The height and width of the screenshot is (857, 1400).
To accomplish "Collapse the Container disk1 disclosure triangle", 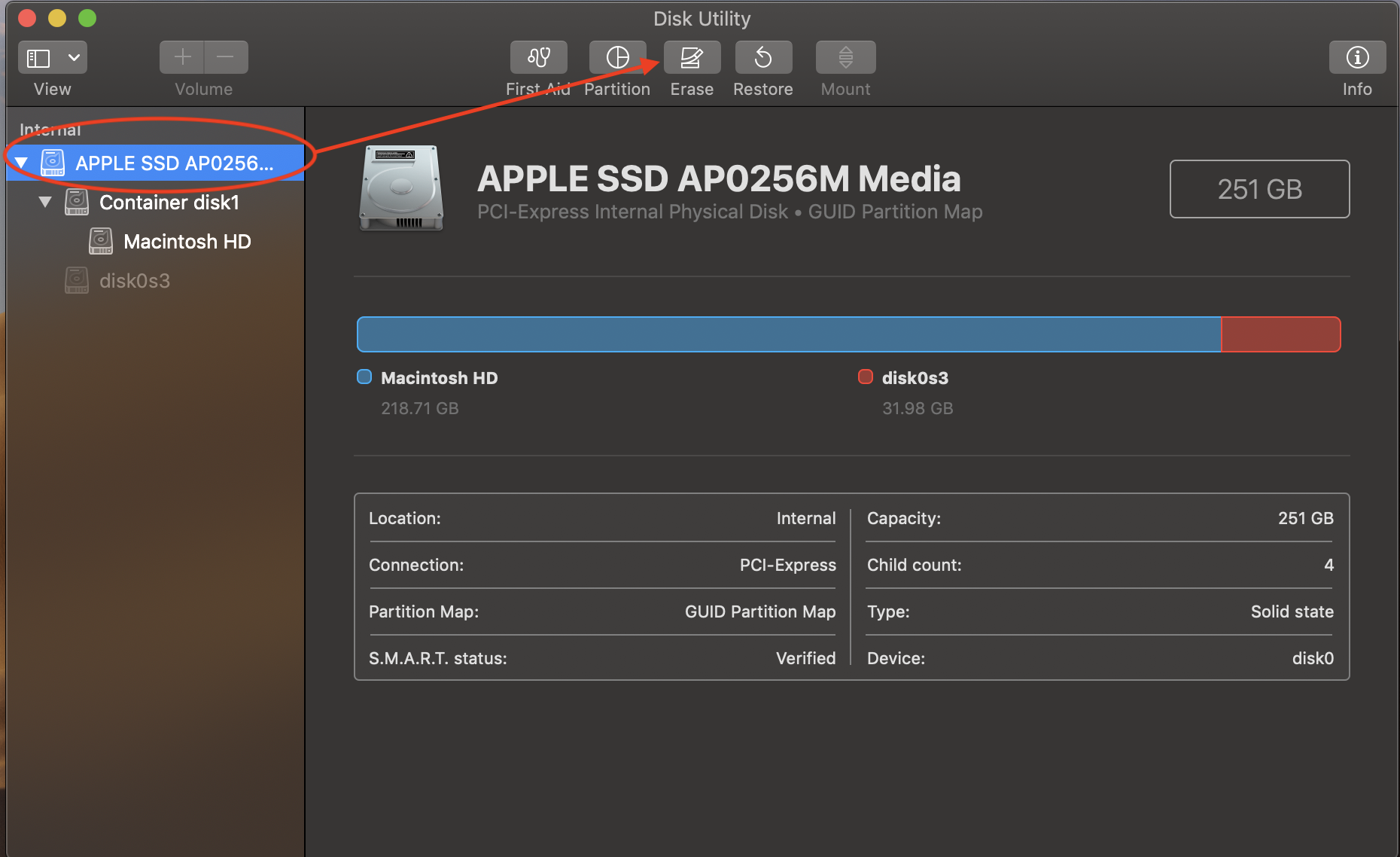I will 45,202.
